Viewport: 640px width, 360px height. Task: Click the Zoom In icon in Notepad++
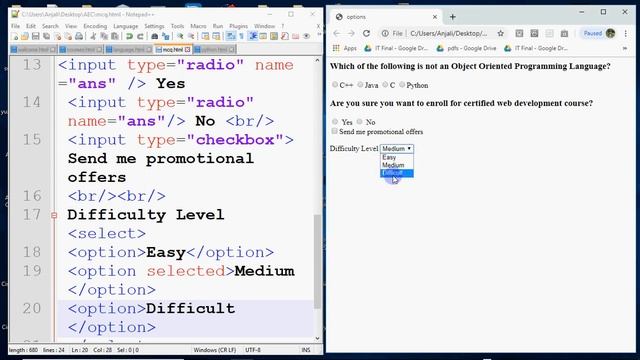180,37
